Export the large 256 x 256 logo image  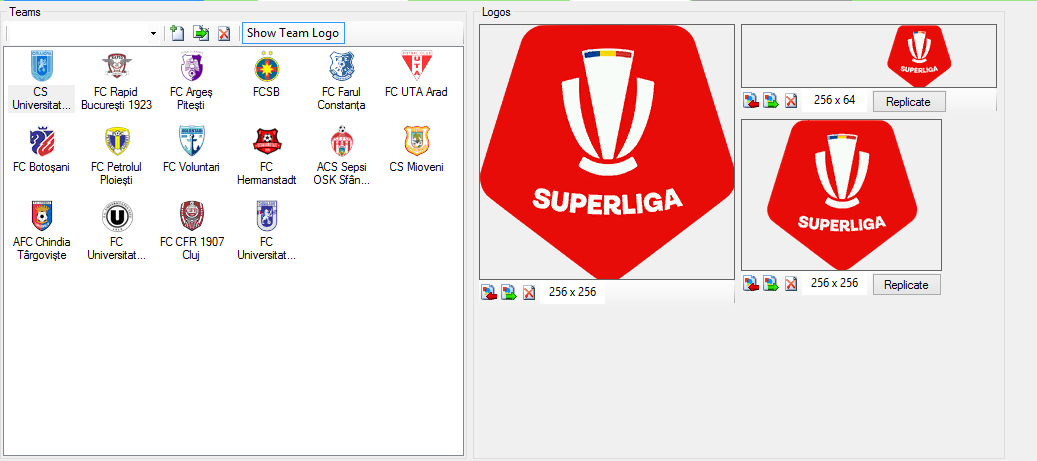click(509, 292)
